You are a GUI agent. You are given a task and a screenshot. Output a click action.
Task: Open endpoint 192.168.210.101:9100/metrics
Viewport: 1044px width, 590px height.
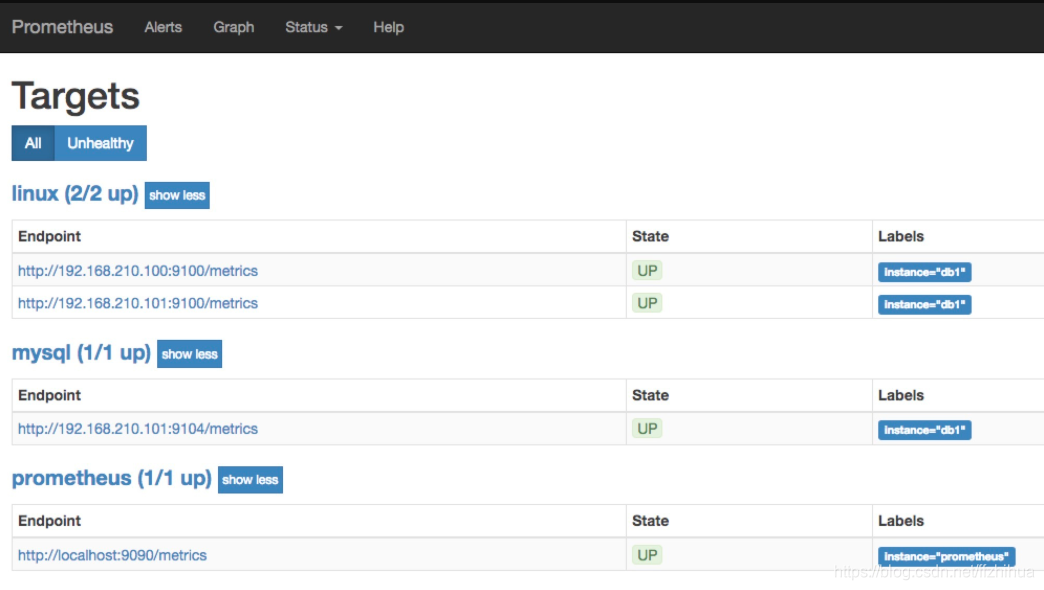tap(138, 303)
